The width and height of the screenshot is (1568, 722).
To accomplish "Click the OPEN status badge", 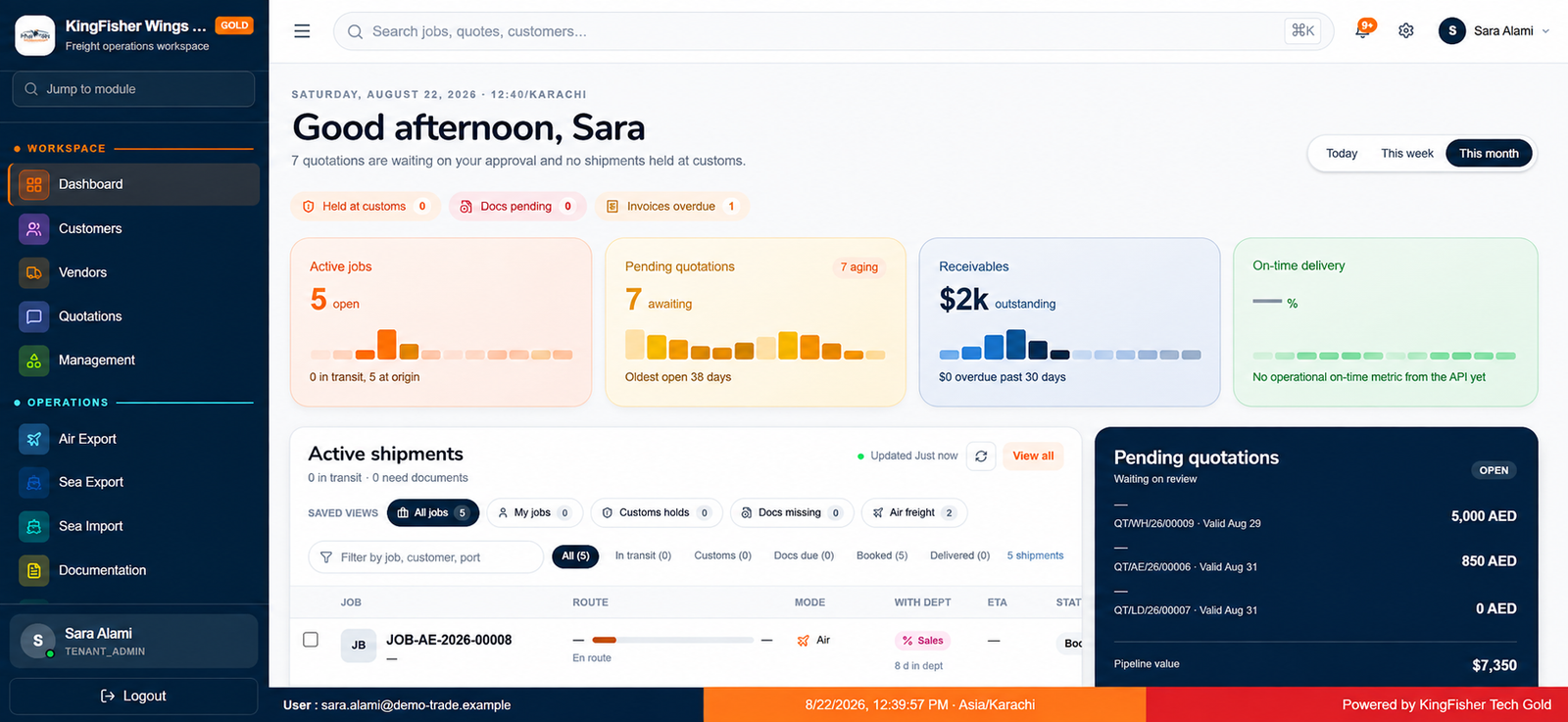I will coord(1494,470).
